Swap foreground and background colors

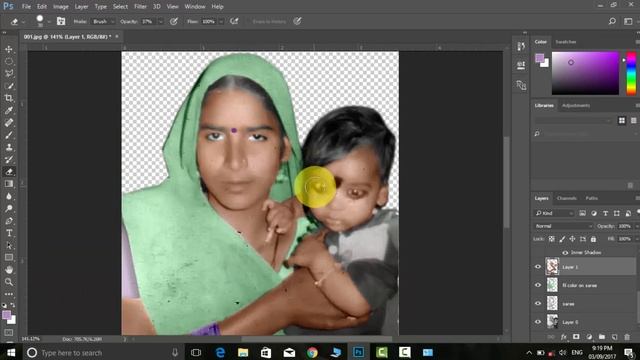coord(13,305)
